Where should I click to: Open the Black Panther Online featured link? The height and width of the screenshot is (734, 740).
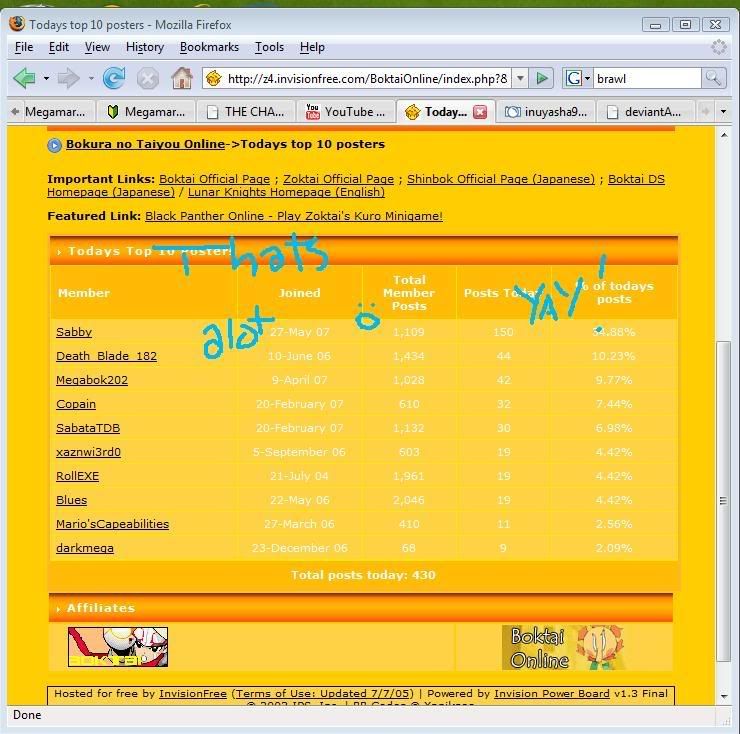click(294, 216)
